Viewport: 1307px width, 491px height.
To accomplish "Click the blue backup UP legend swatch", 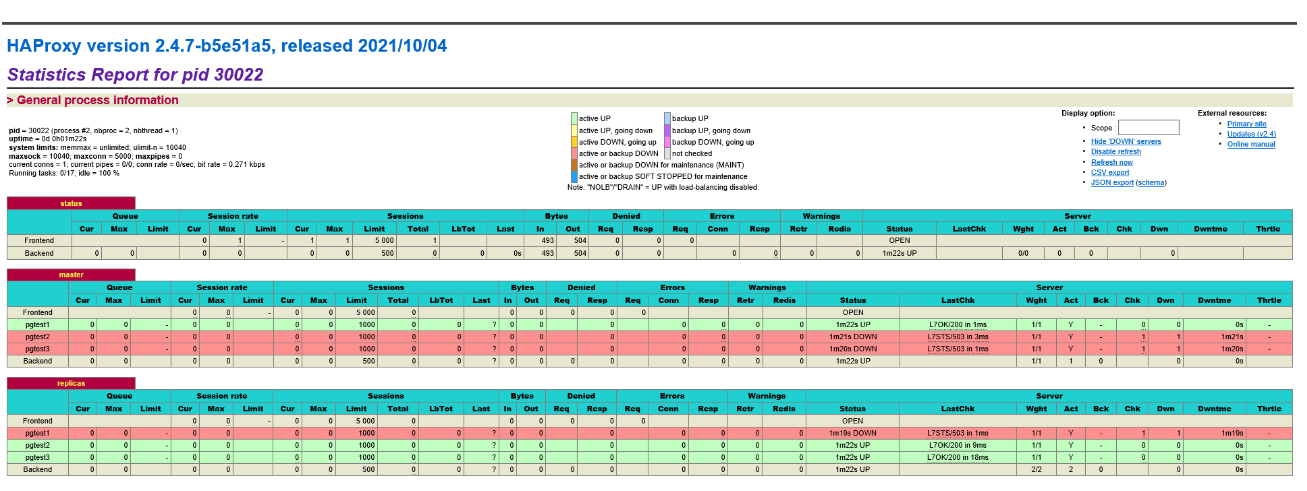I will click(x=667, y=118).
